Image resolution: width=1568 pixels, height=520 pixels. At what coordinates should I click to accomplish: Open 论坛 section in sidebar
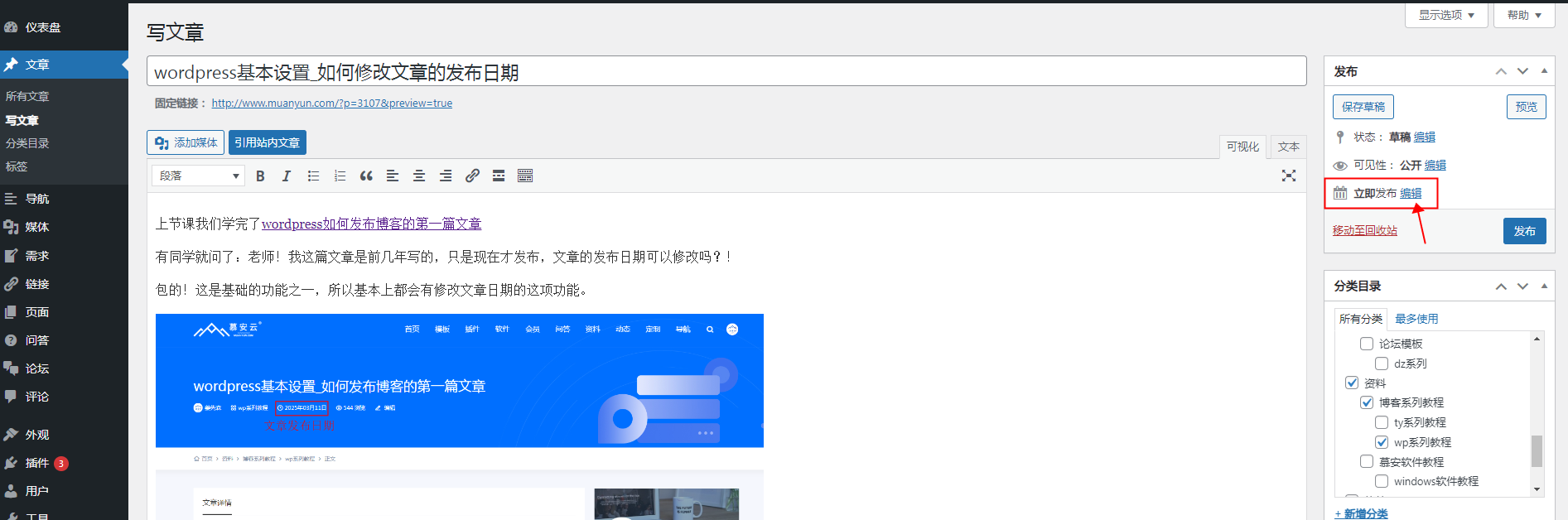[x=64, y=368]
